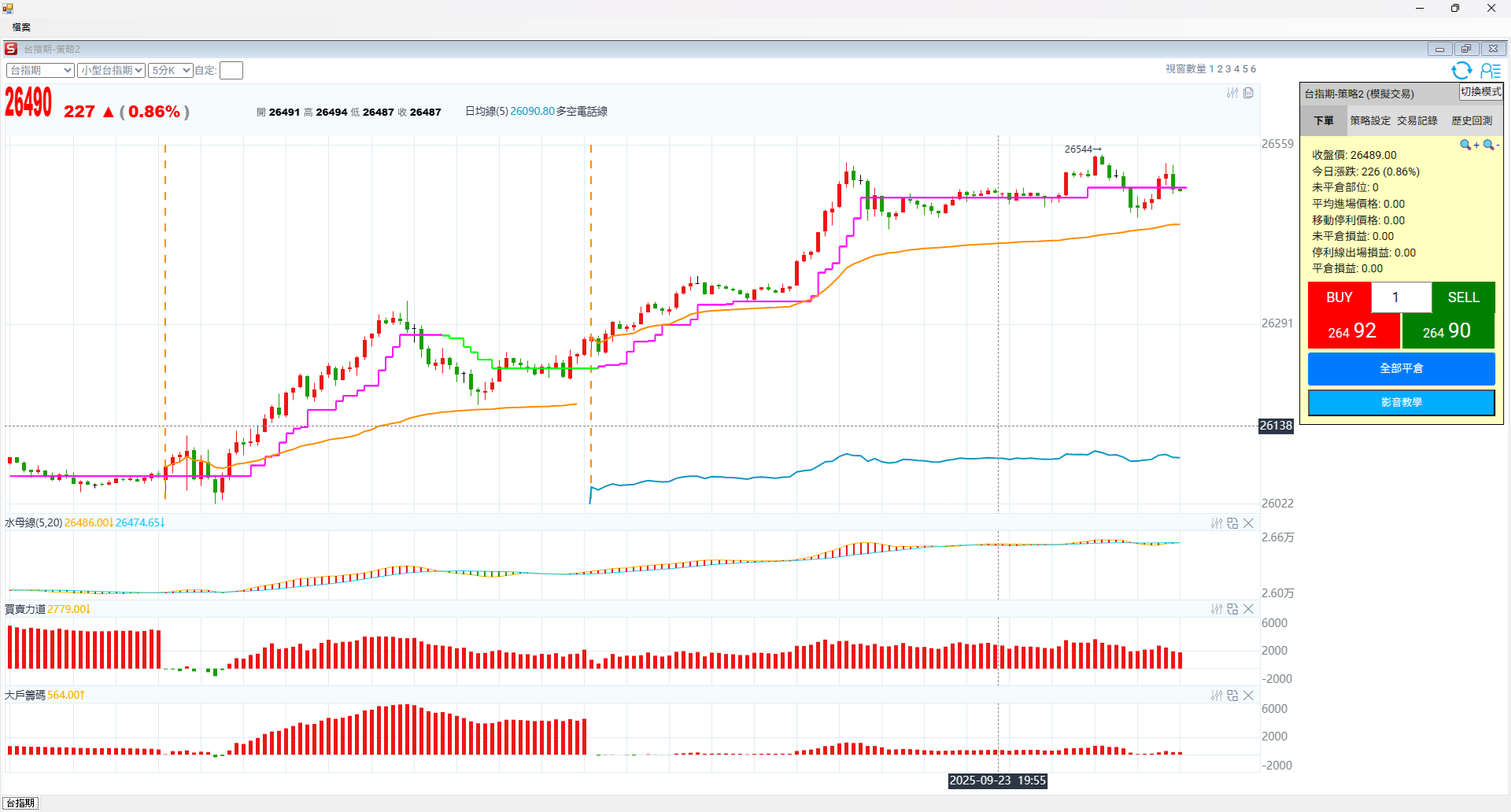Zoom in with the magnifier plus icon
The image size is (1511, 812).
click(x=1466, y=145)
